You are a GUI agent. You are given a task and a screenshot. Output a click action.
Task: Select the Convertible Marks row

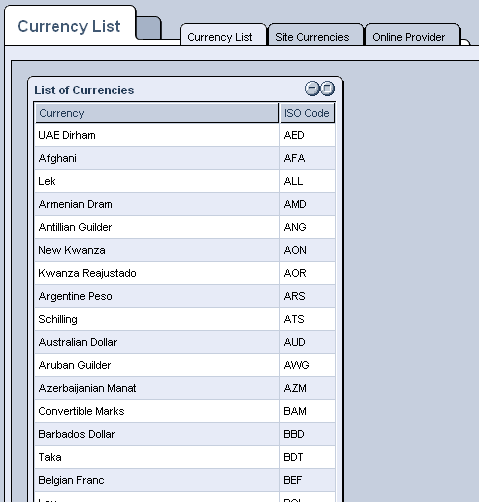(x=185, y=411)
